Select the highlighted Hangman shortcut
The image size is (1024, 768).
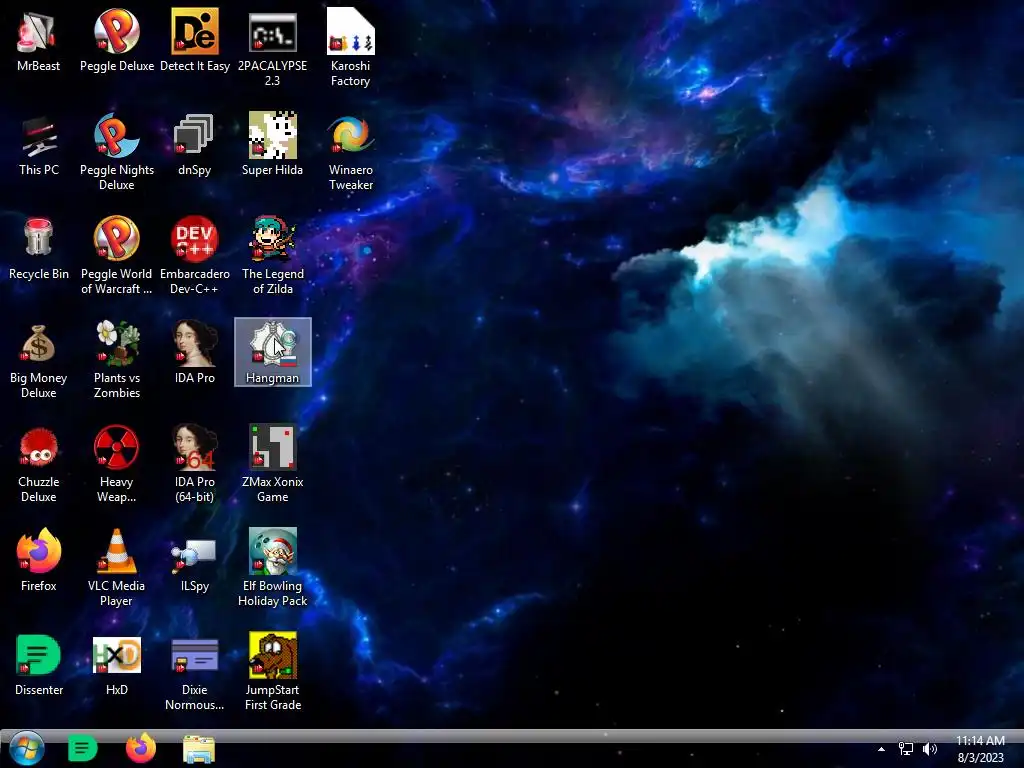coord(272,351)
